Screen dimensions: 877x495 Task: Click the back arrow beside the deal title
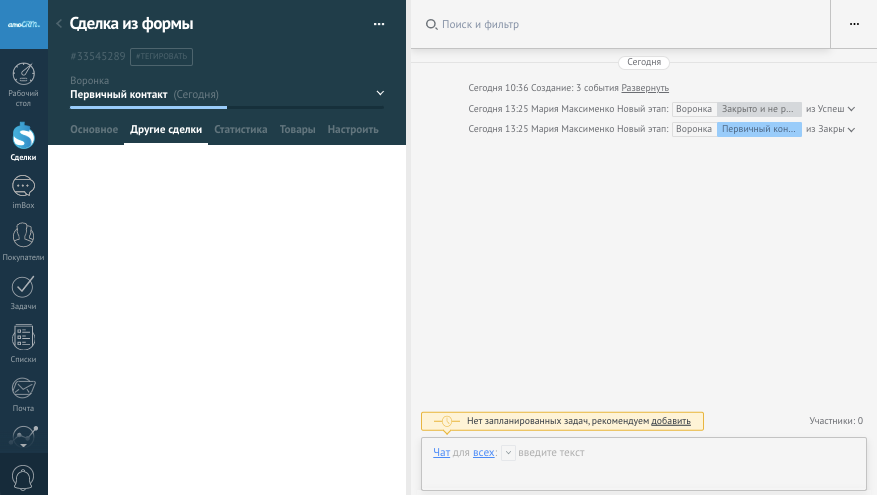pyautogui.click(x=59, y=24)
